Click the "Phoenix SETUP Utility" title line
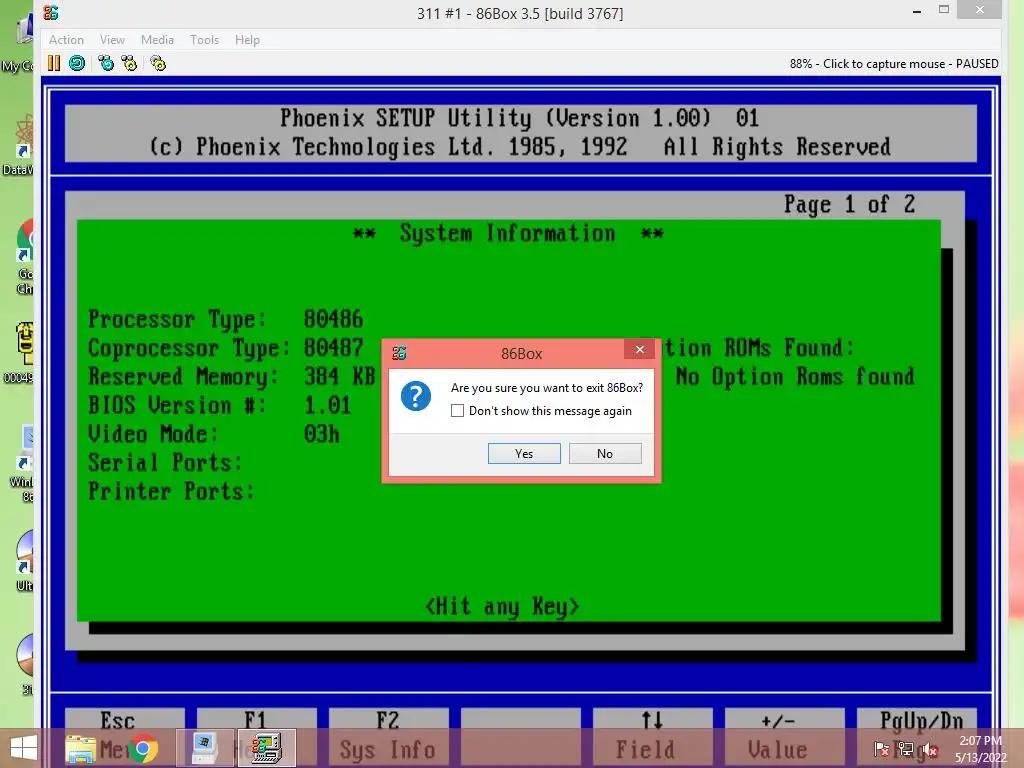The height and width of the screenshot is (768, 1024). [519, 118]
